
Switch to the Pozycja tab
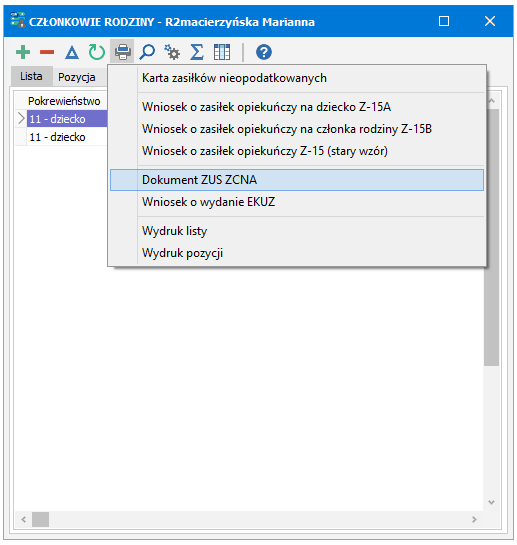click(x=77, y=77)
